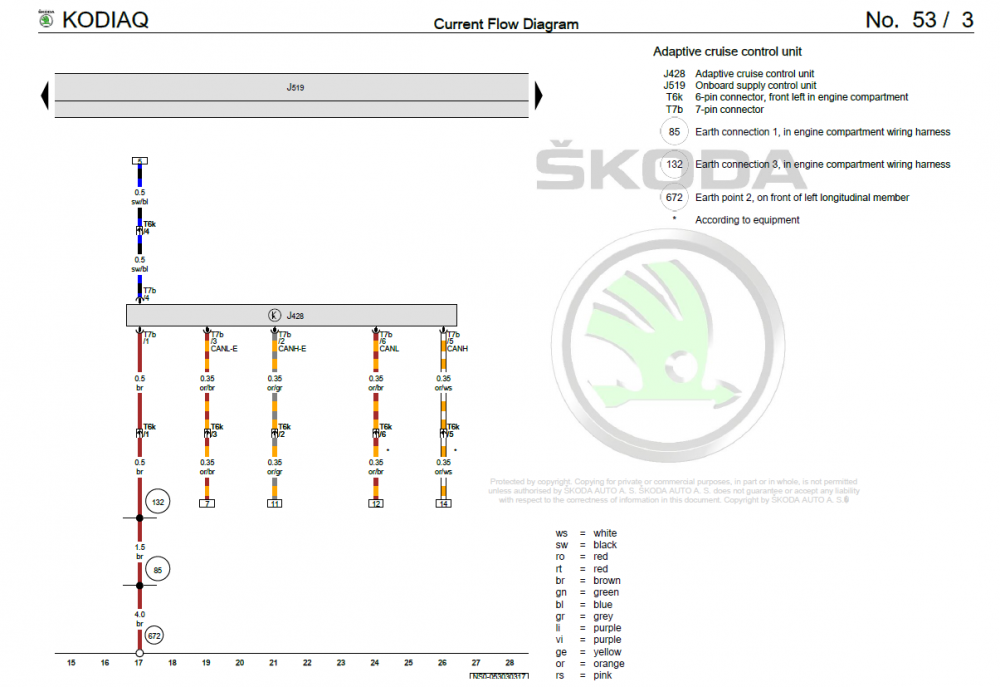Click color code 'ws = white'
1000x687 pixels.
586,533
